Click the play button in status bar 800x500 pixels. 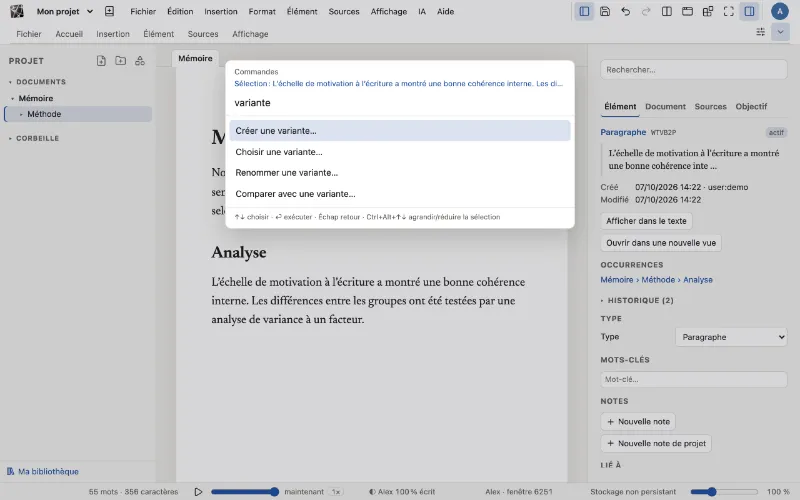(x=198, y=492)
